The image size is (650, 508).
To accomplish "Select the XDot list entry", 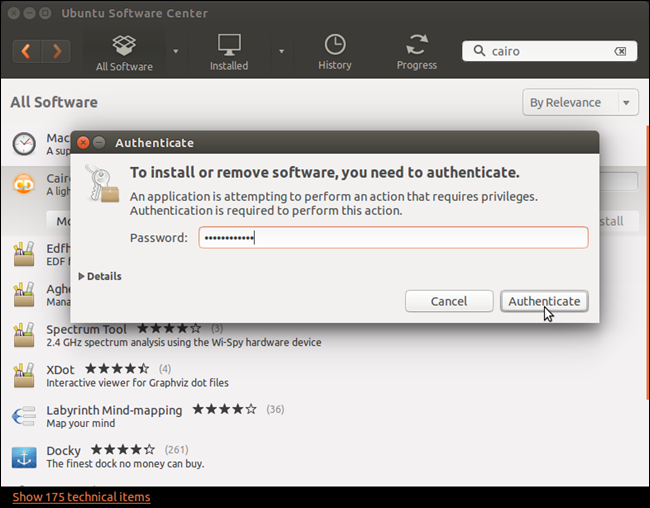I will [x=323, y=376].
